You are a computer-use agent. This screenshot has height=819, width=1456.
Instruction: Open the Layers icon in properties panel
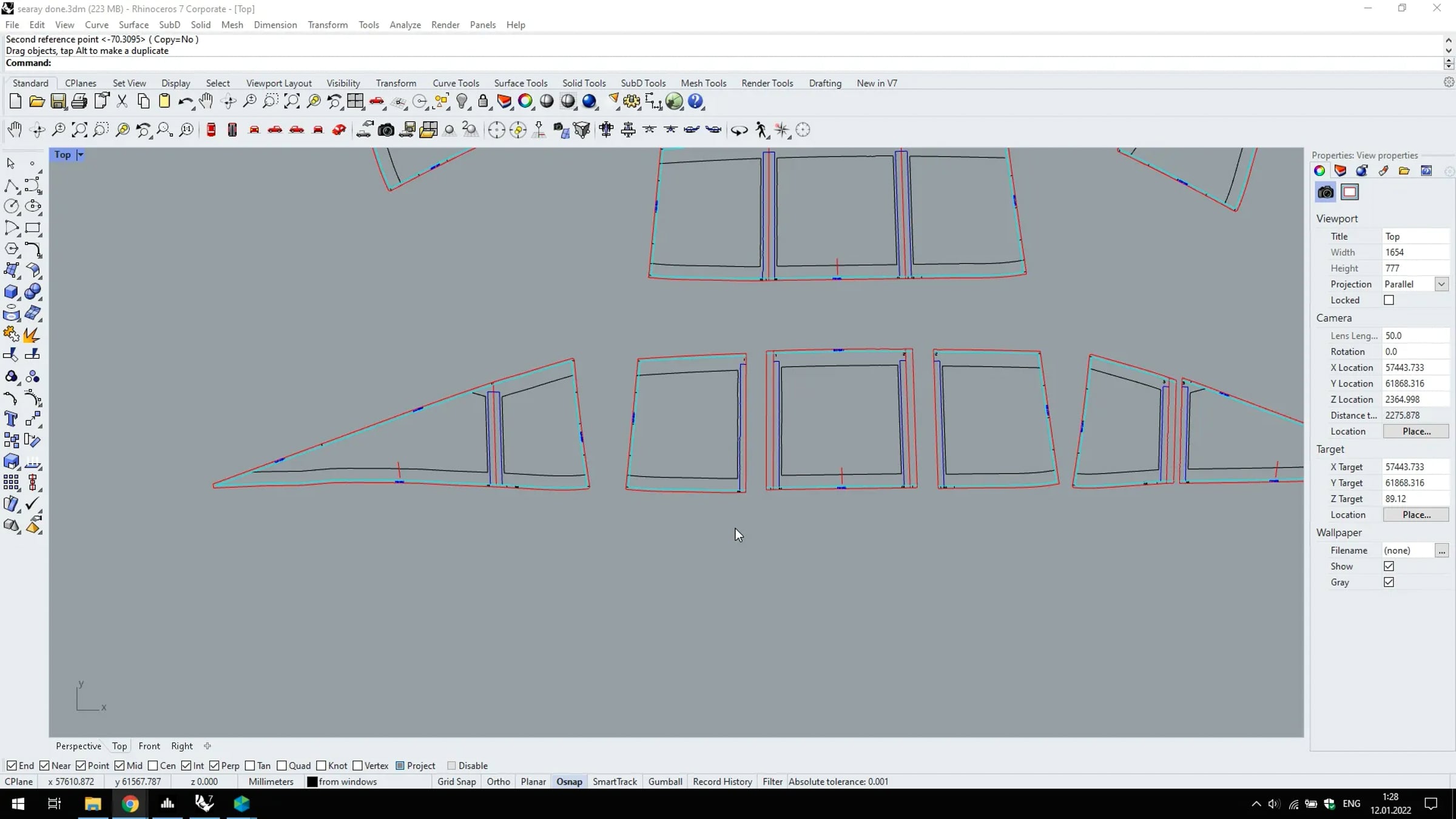1340,170
